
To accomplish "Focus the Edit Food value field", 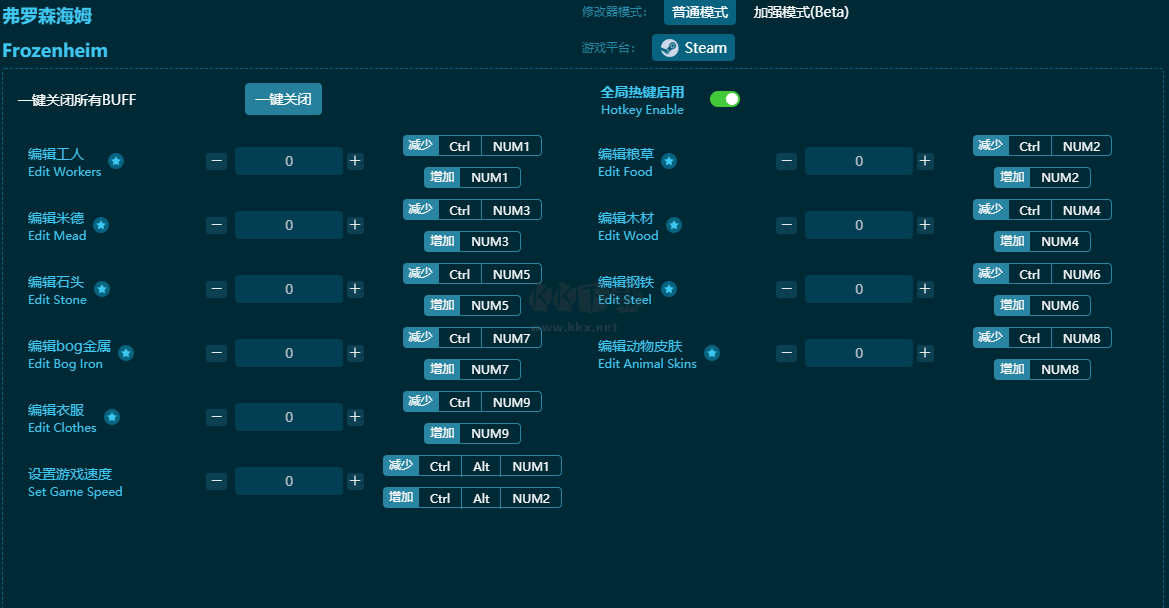I will 859,161.
